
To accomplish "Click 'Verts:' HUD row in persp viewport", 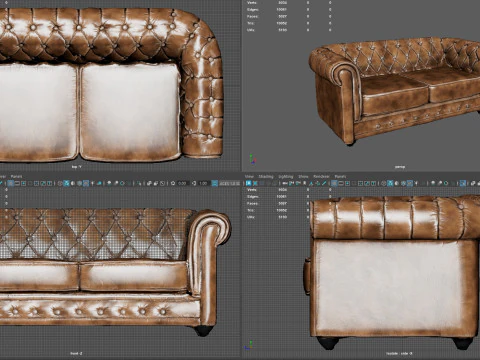I will click(x=289, y=2).
